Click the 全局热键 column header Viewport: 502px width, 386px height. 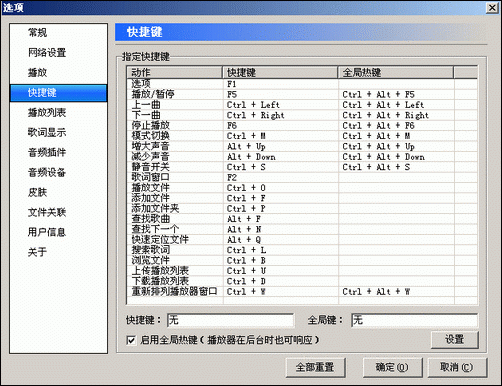coord(396,72)
